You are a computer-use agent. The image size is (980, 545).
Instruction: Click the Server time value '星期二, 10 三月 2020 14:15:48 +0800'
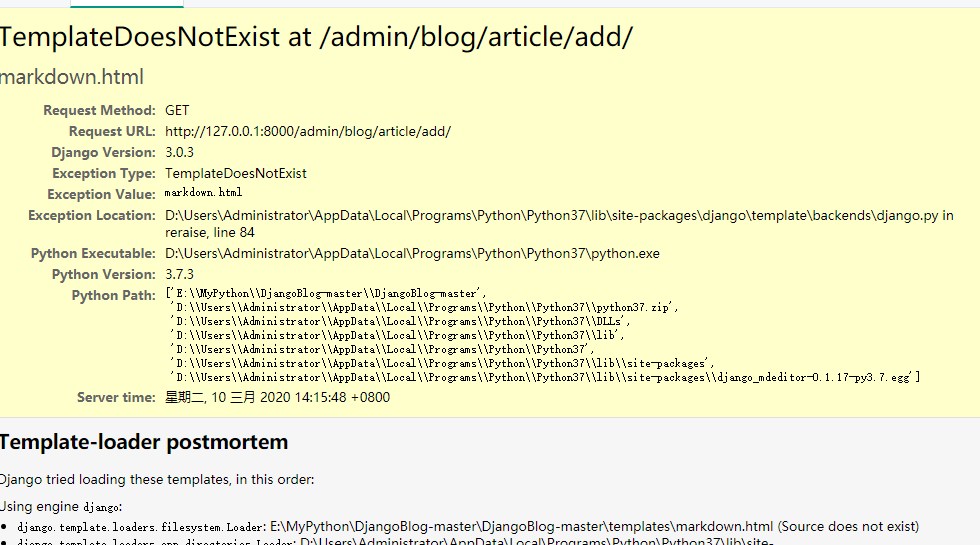278,398
